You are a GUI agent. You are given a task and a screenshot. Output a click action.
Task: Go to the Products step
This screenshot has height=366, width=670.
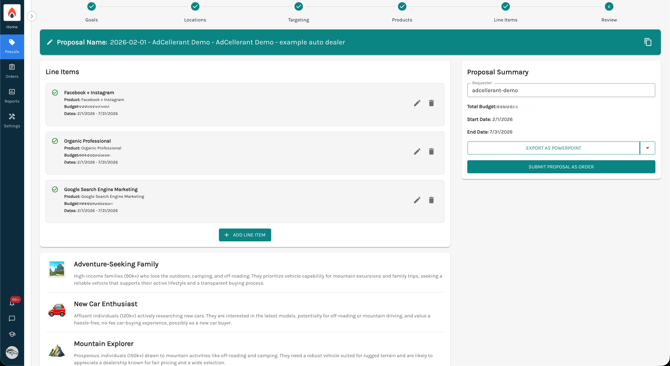[x=402, y=6]
